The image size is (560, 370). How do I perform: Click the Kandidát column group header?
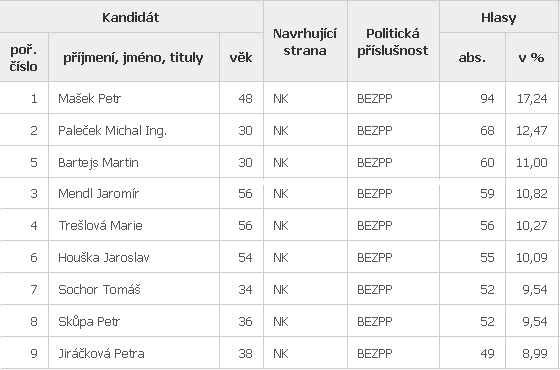point(131,17)
